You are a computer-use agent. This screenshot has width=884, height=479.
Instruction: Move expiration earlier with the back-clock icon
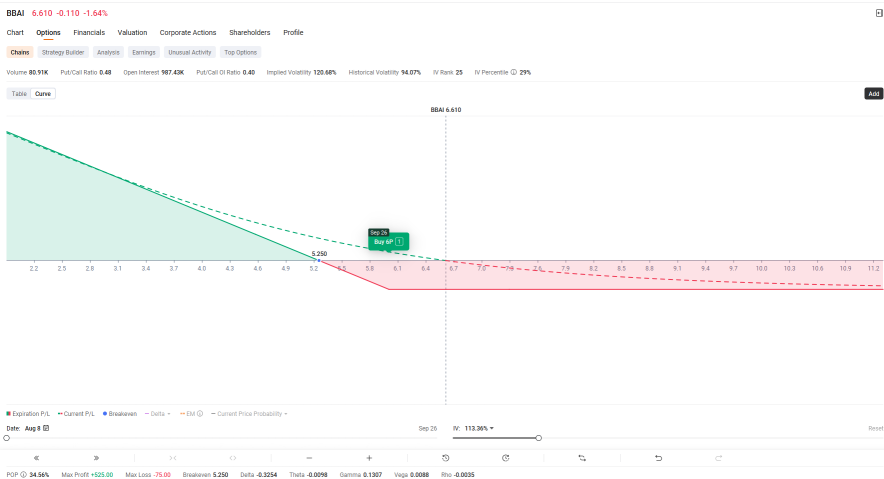pyautogui.click(x=445, y=458)
